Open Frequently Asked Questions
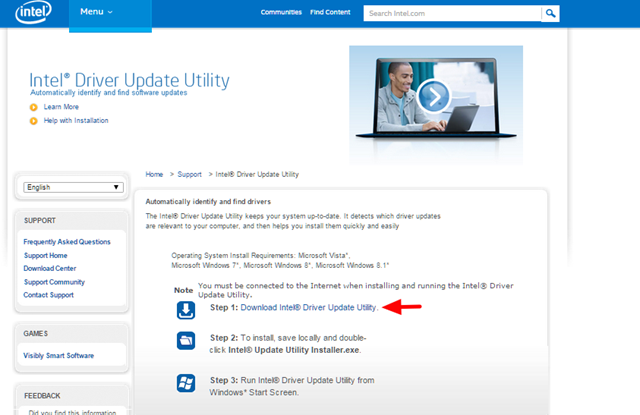Screen dimensions: 640x415 [x=67, y=242]
